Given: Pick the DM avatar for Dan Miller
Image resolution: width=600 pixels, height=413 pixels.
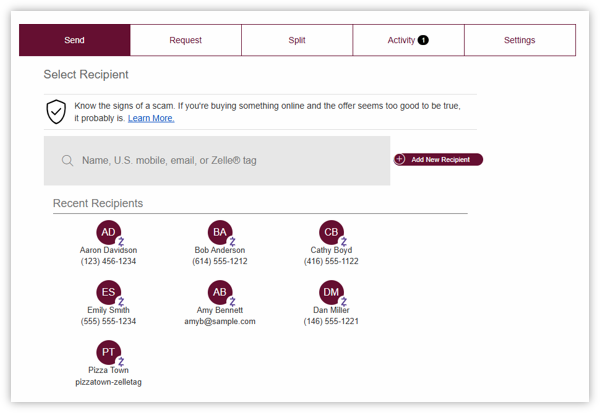Looking at the screenshot, I should click(x=331, y=292).
